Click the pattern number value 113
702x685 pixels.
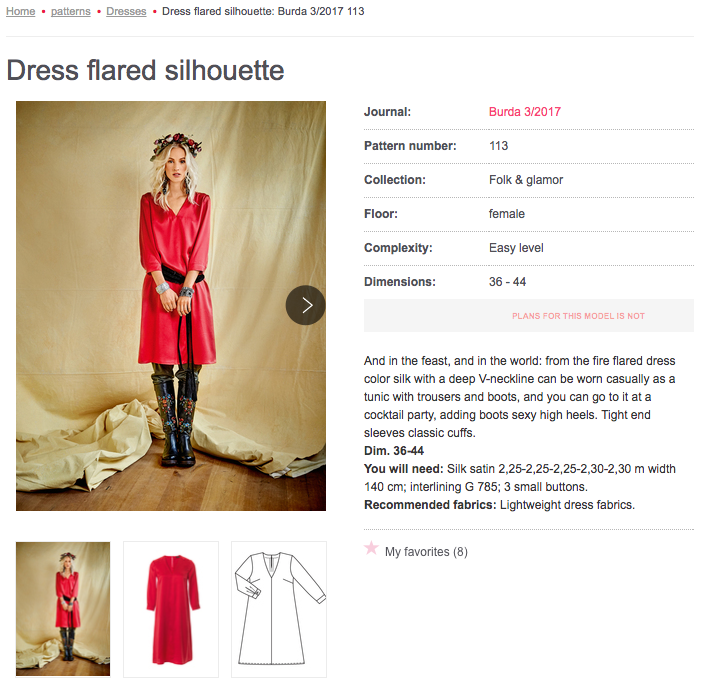point(499,146)
